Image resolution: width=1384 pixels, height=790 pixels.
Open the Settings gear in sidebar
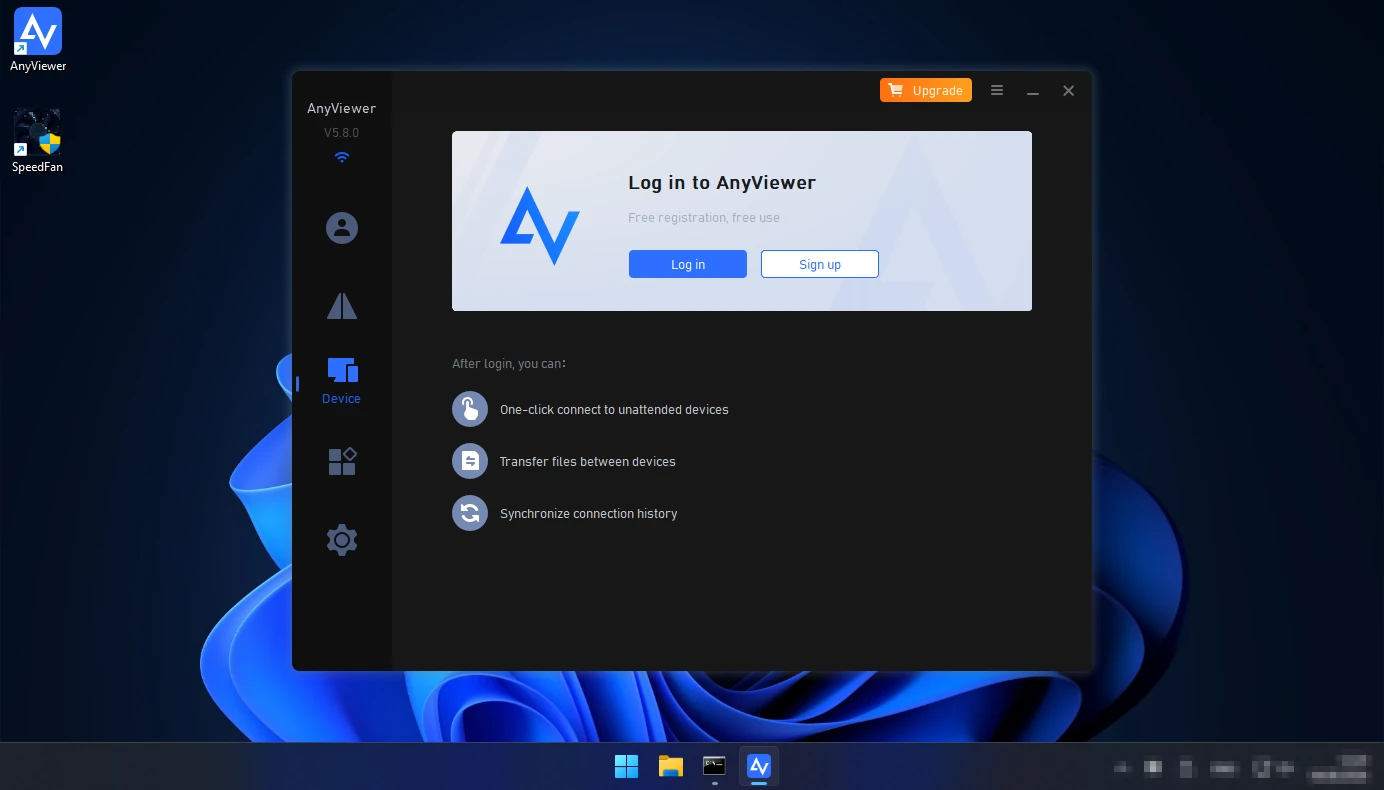pos(342,540)
